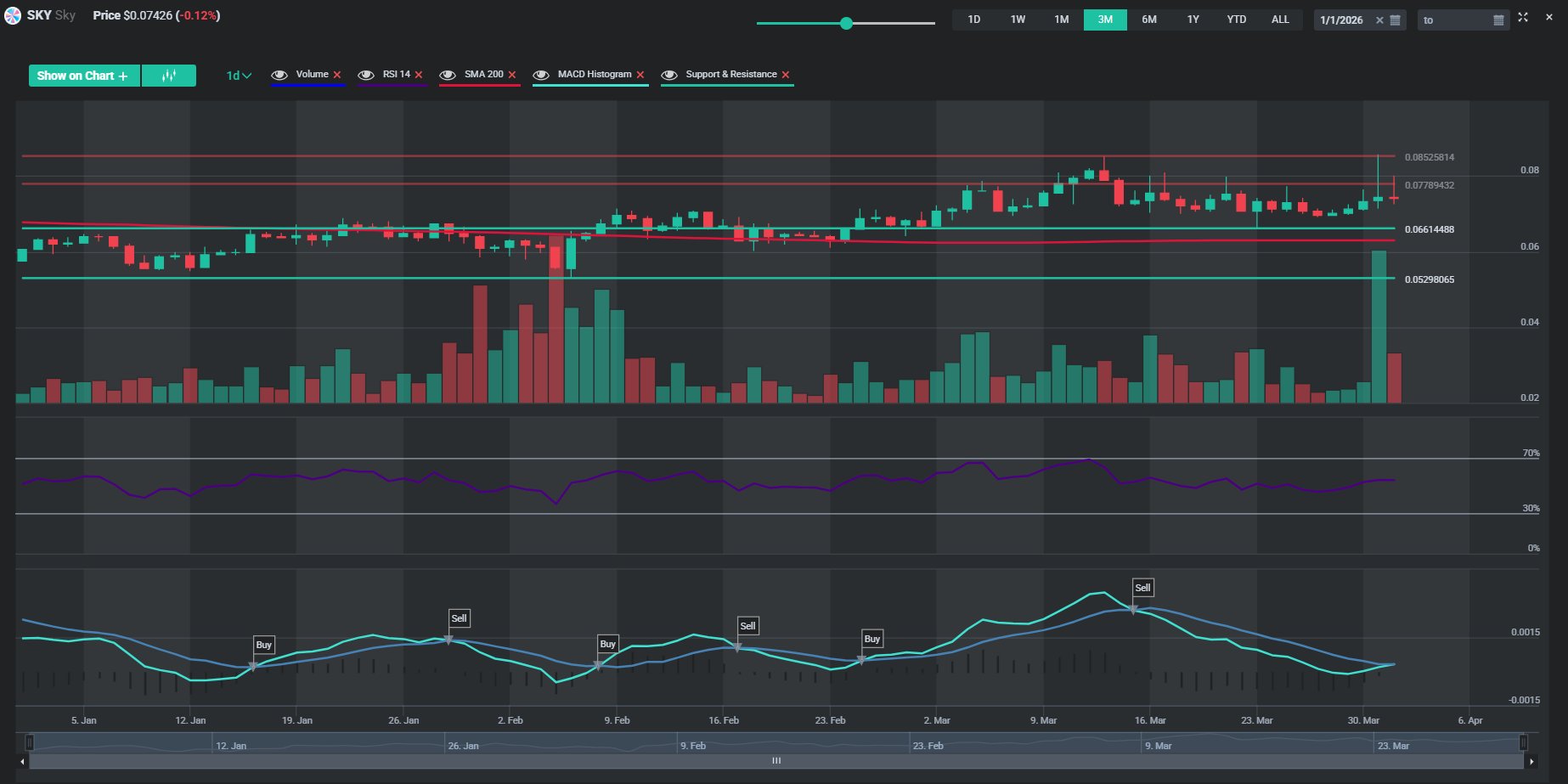The width and height of the screenshot is (1568, 784).
Task: Select the YTD time range
Action: [x=1236, y=20]
